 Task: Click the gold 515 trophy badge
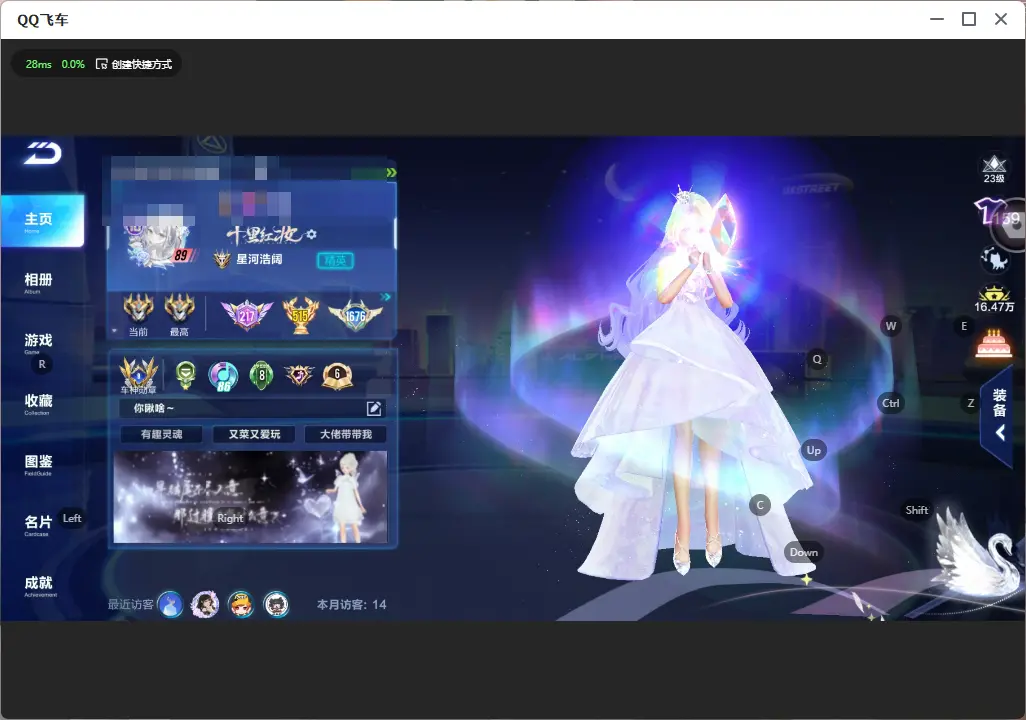pos(300,314)
